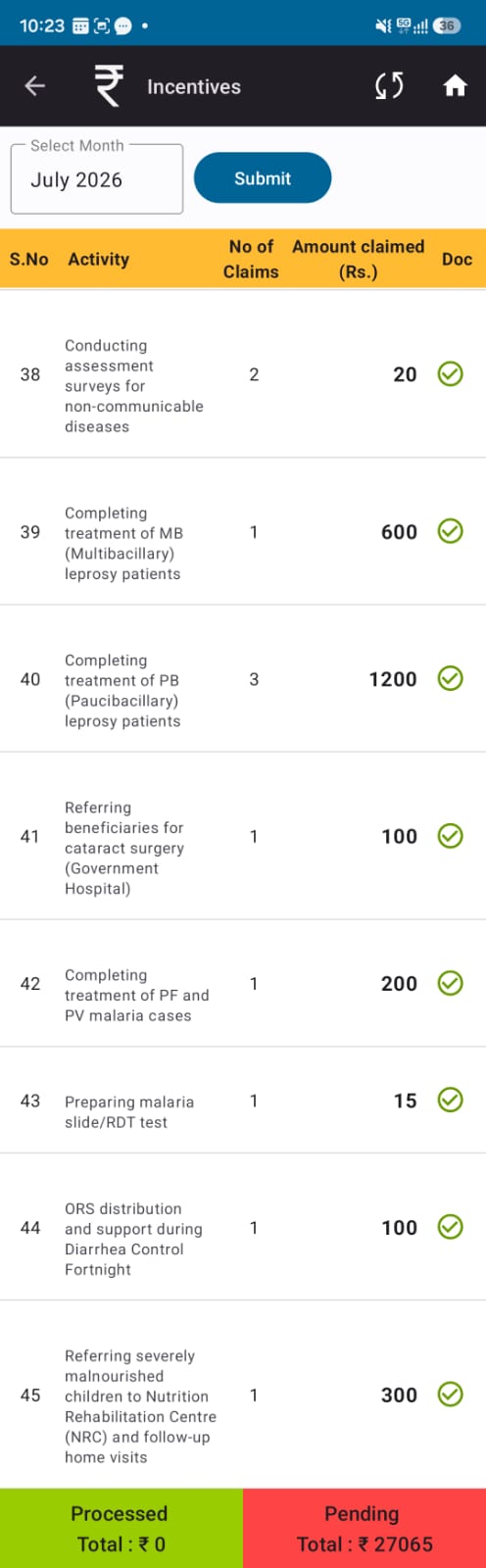Screen dimensions: 486x1568
Task: Tap the Activity column header
Action: (x=99, y=259)
